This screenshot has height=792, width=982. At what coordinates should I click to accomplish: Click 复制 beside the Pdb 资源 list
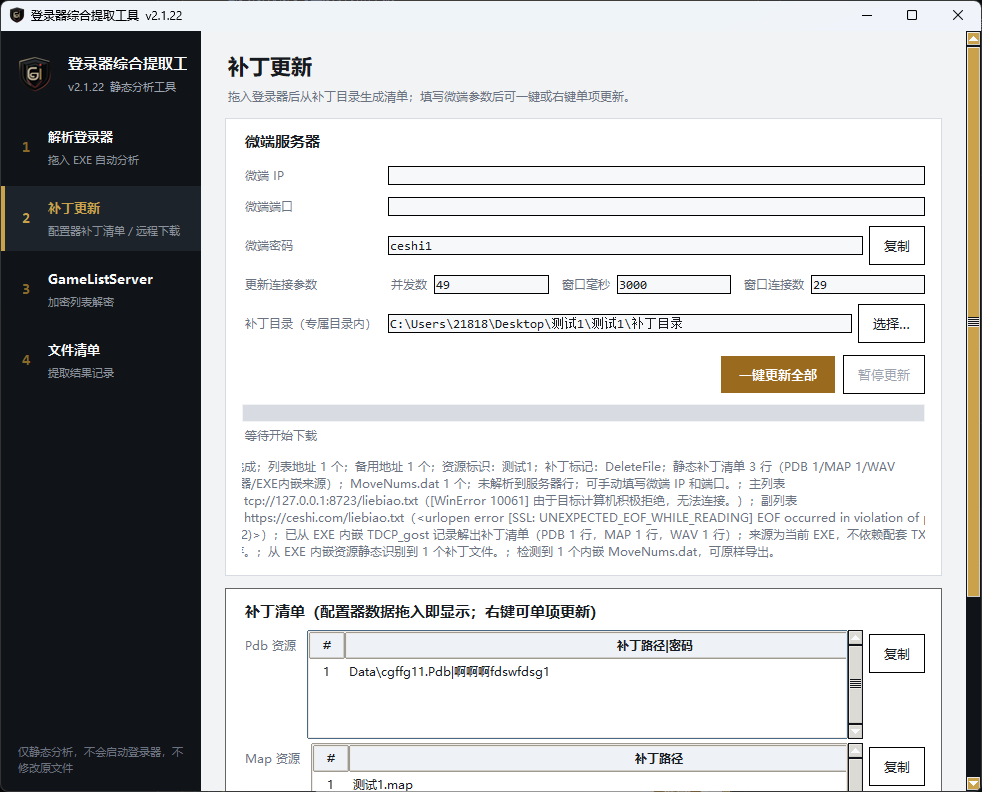click(x=896, y=654)
